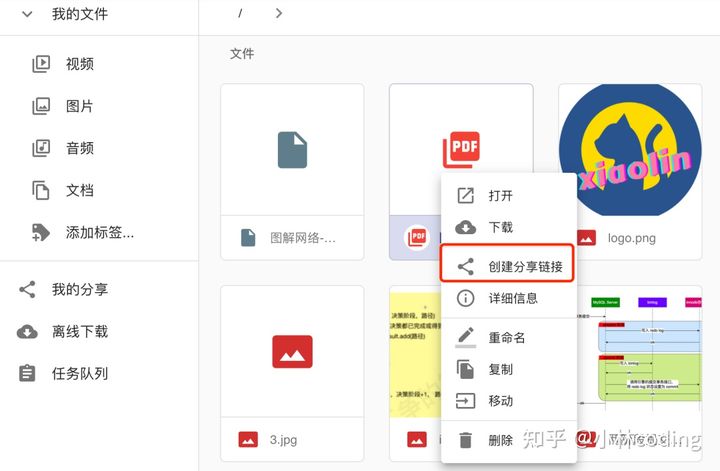
Task: Go to 我的分享 page
Action: [x=80, y=289]
